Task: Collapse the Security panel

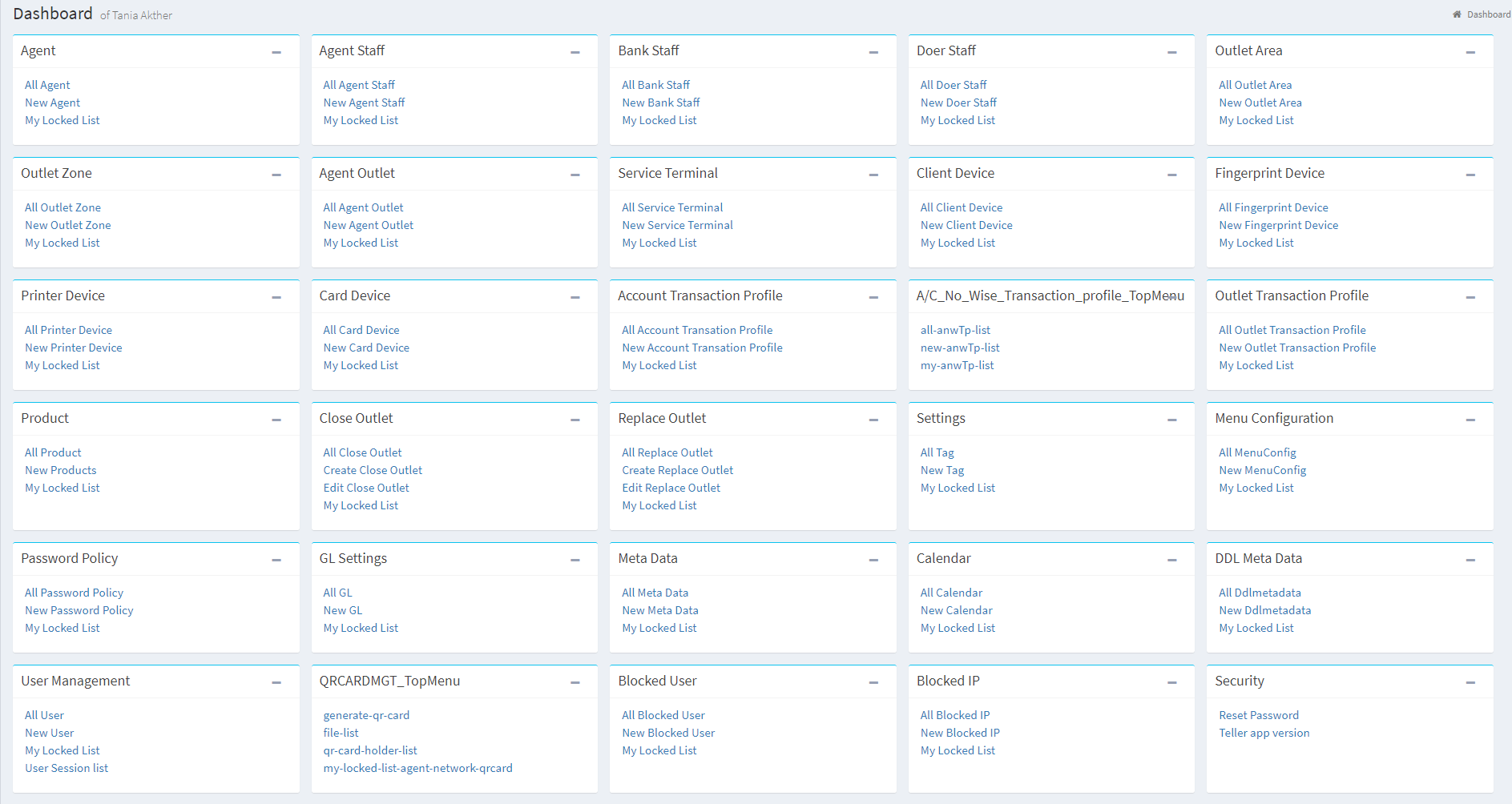Action: click(1470, 682)
